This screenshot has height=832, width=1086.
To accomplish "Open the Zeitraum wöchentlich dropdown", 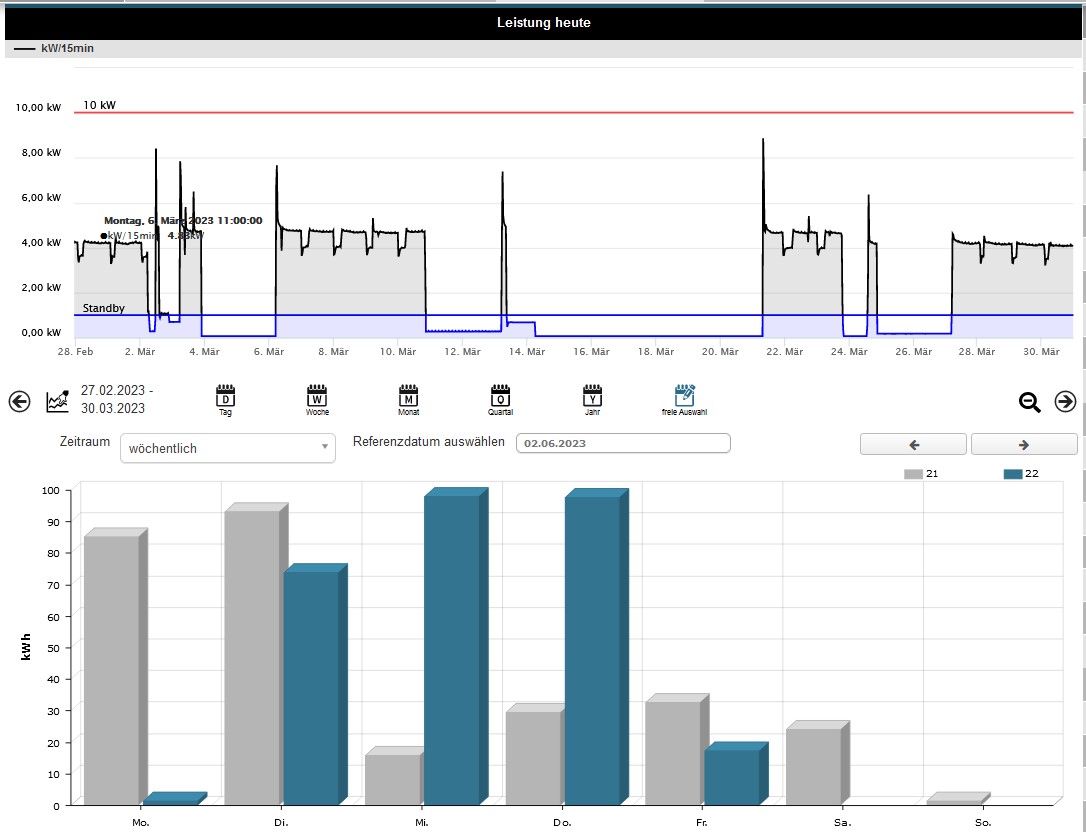I will tap(228, 448).
